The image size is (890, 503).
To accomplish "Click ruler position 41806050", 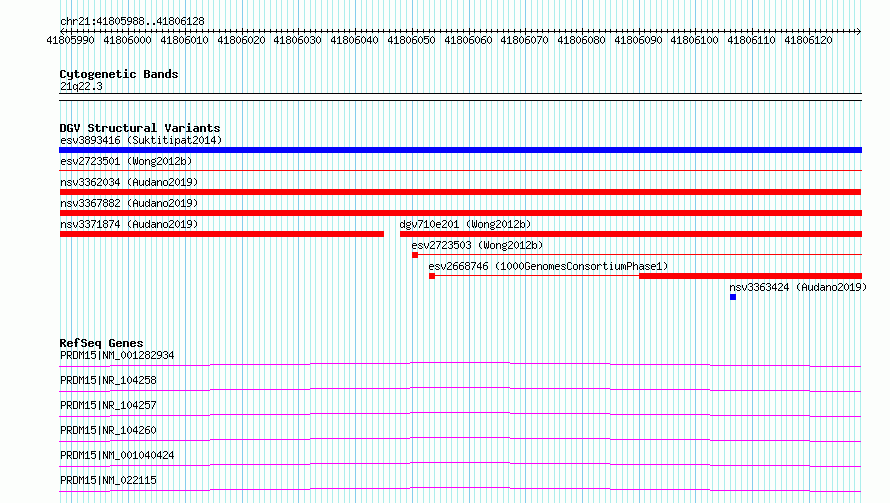I will 411,40.
